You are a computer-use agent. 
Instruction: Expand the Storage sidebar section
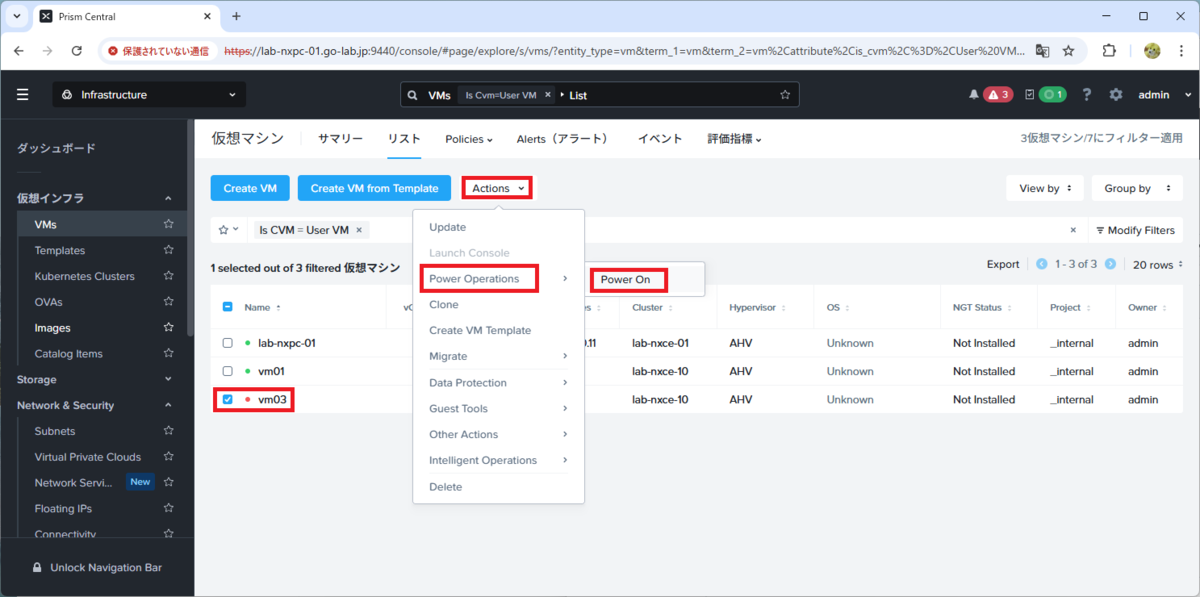coord(168,380)
